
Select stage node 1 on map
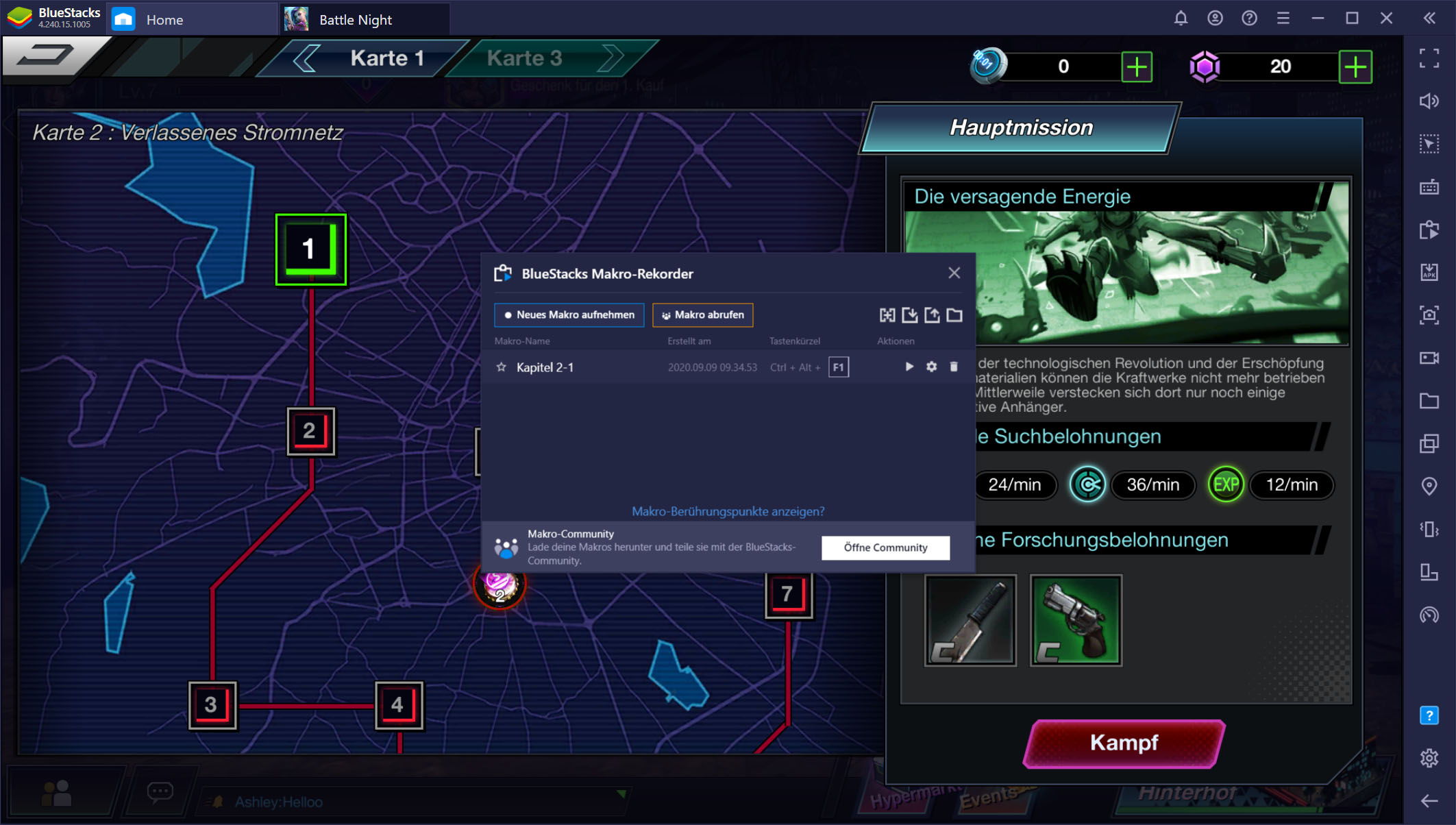click(310, 249)
